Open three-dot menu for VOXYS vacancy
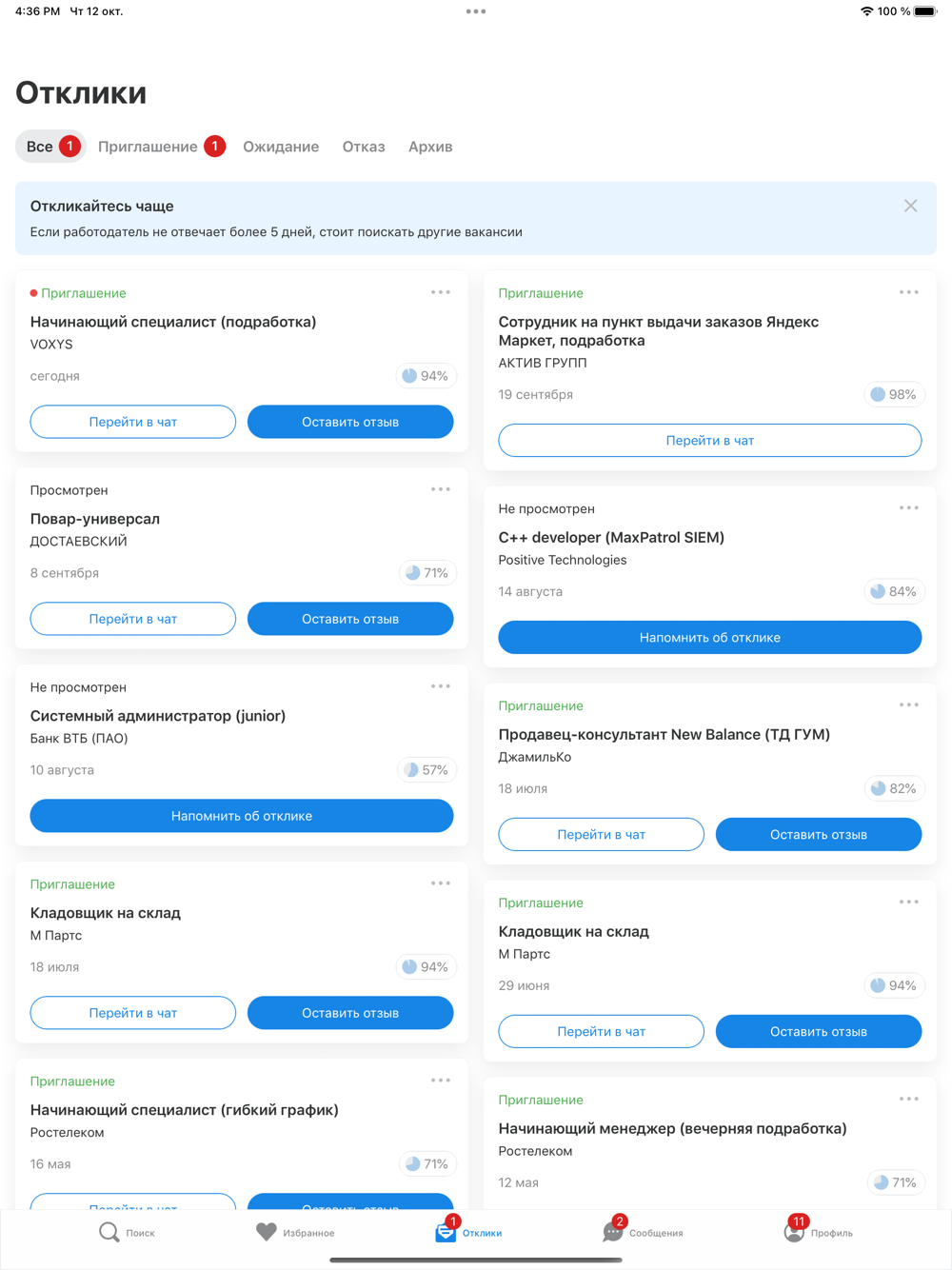This screenshot has height=1270, width=952. coord(440,292)
